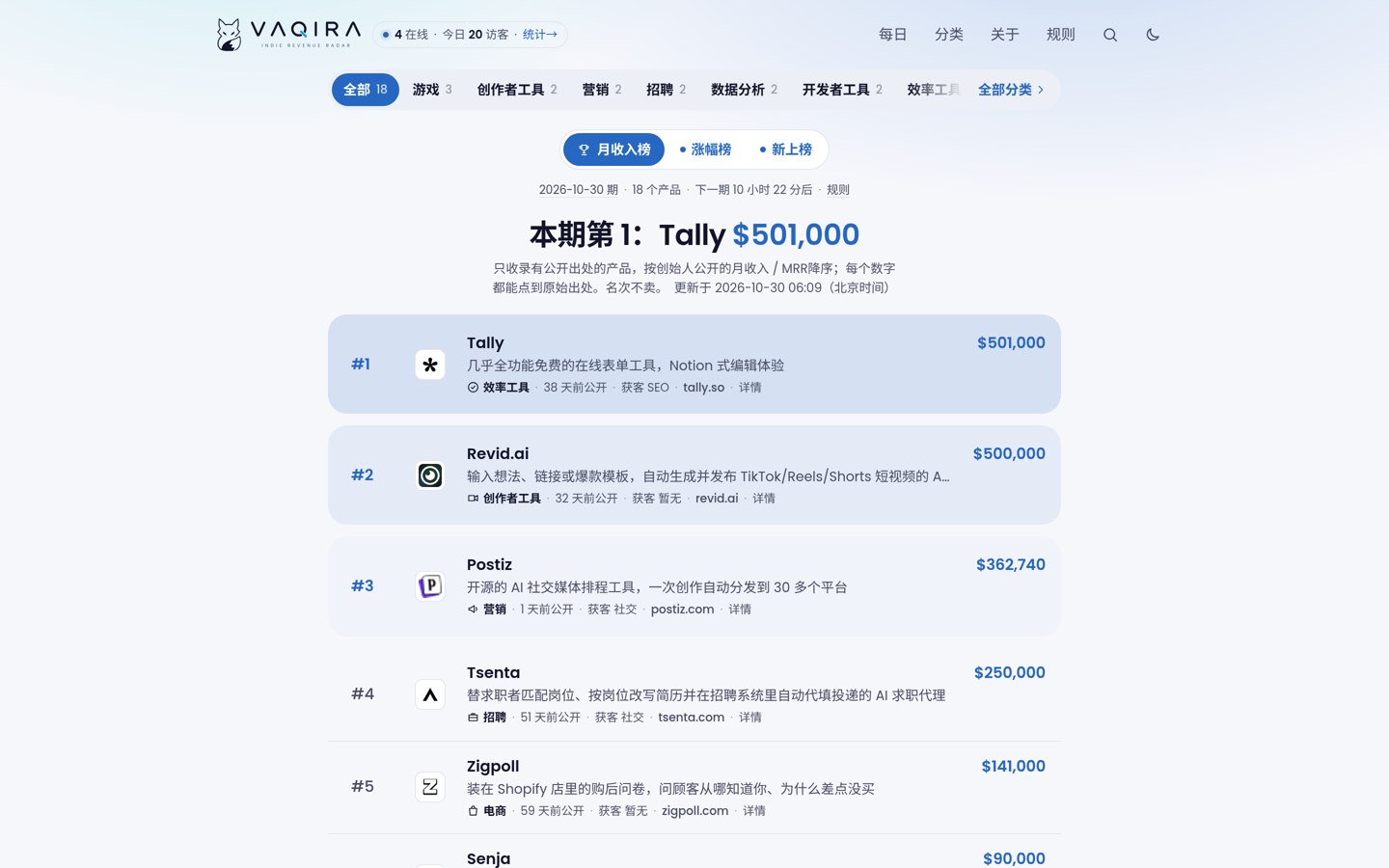
Task: Open 关于 in the navigation
Action: click(x=1005, y=35)
